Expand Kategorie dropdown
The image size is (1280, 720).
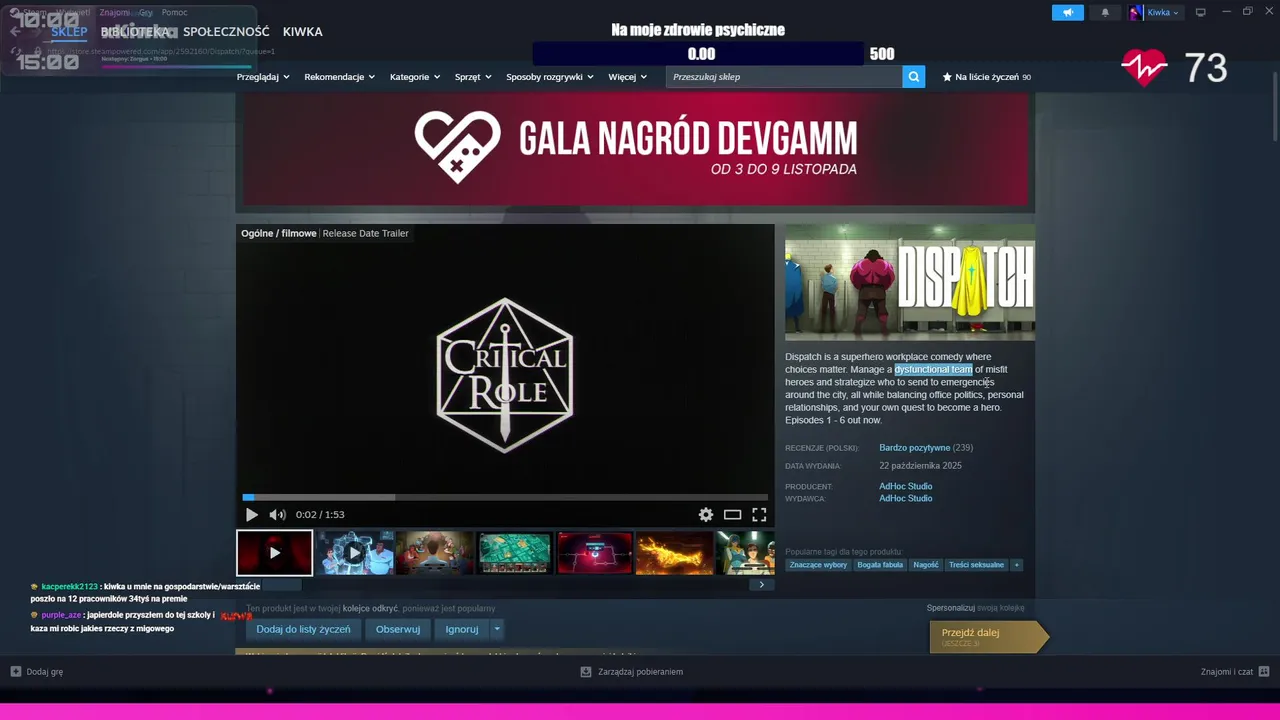415,77
